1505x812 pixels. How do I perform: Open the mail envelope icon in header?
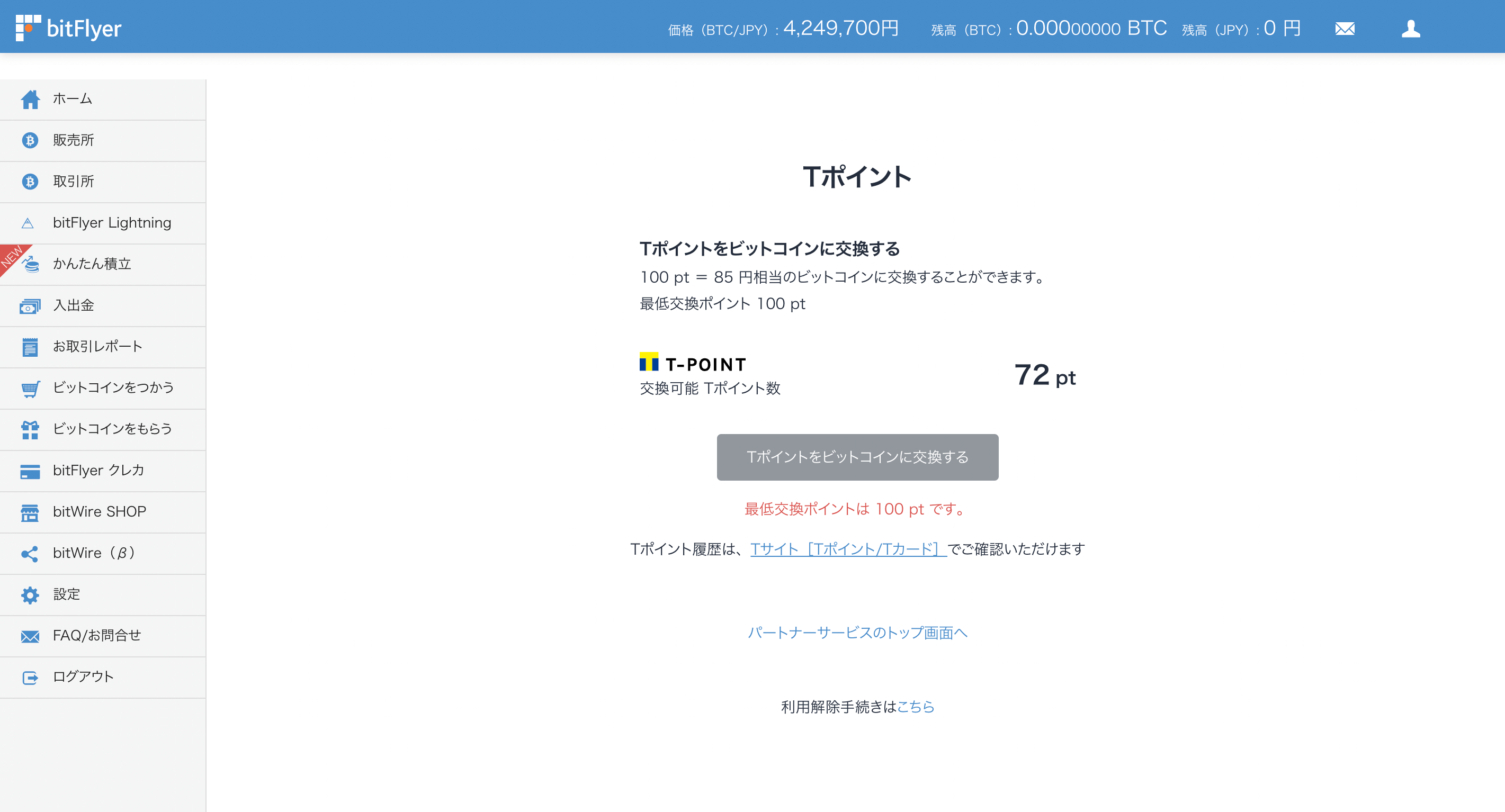tap(1345, 29)
